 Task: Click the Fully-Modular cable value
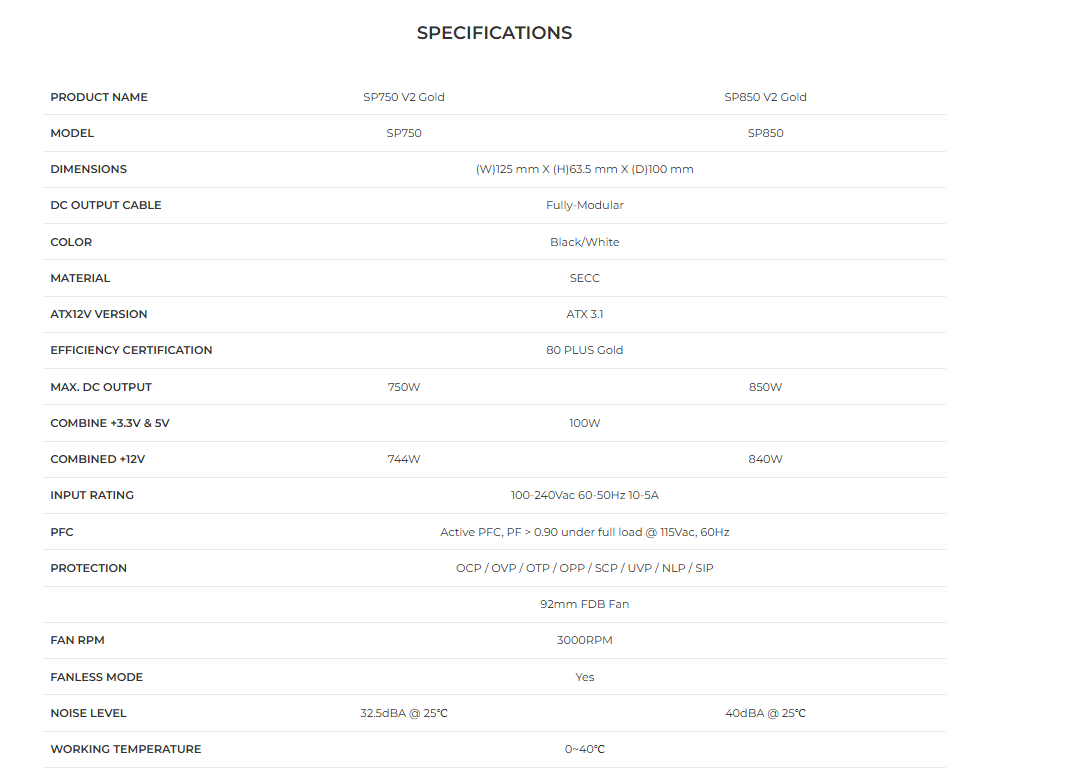[584, 205]
